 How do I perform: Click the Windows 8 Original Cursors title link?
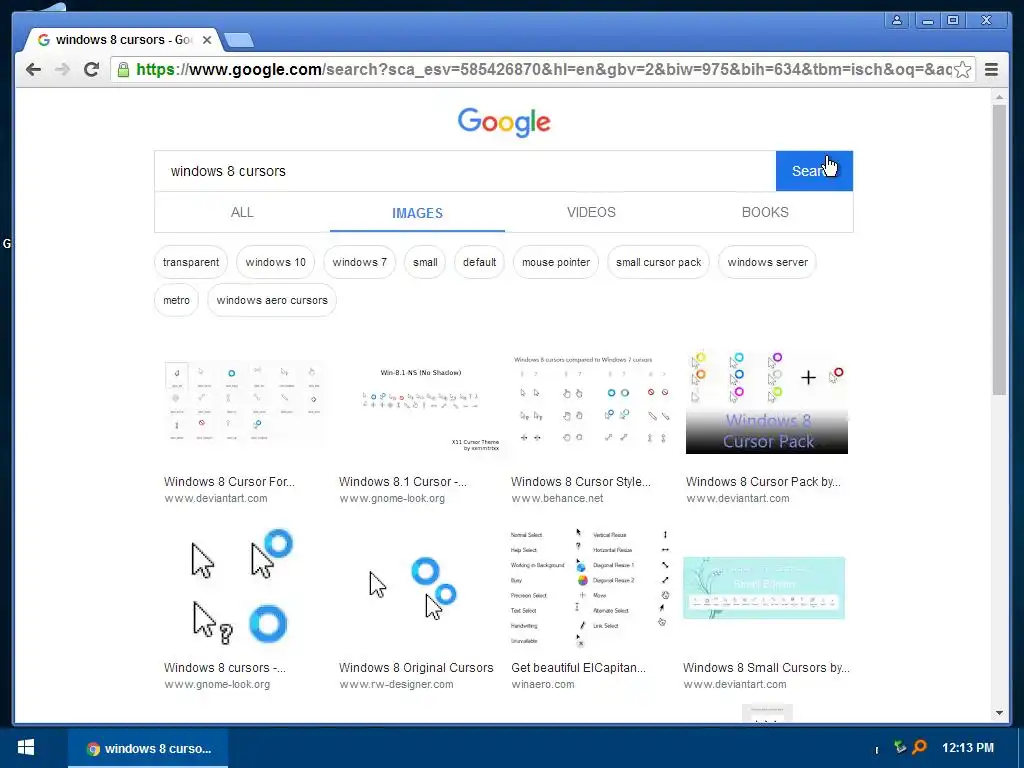[x=416, y=667]
